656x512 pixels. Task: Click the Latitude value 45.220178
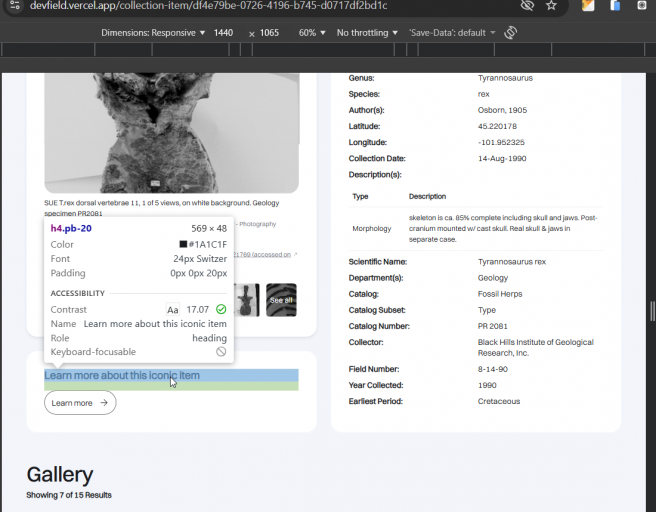[x=497, y=126]
